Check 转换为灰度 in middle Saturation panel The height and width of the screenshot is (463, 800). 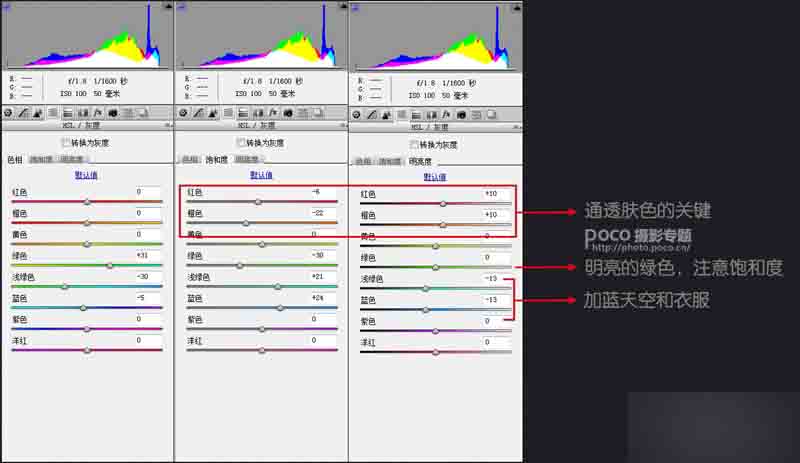click(x=241, y=142)
